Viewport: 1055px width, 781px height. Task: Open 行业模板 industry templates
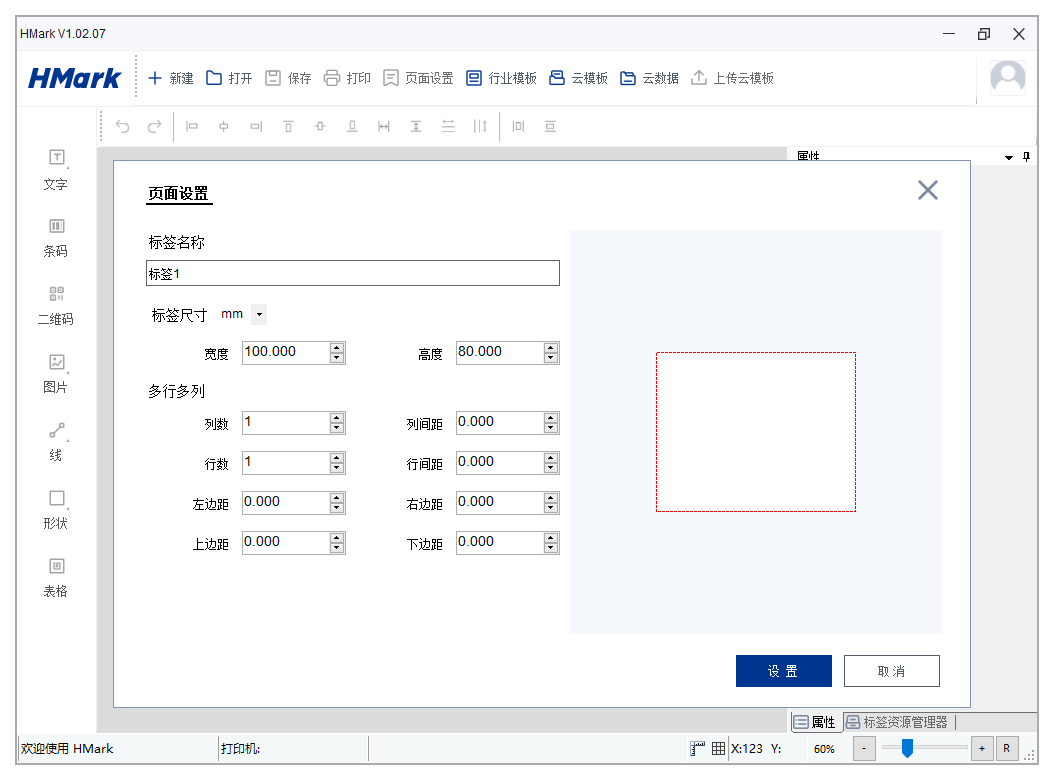501,78
